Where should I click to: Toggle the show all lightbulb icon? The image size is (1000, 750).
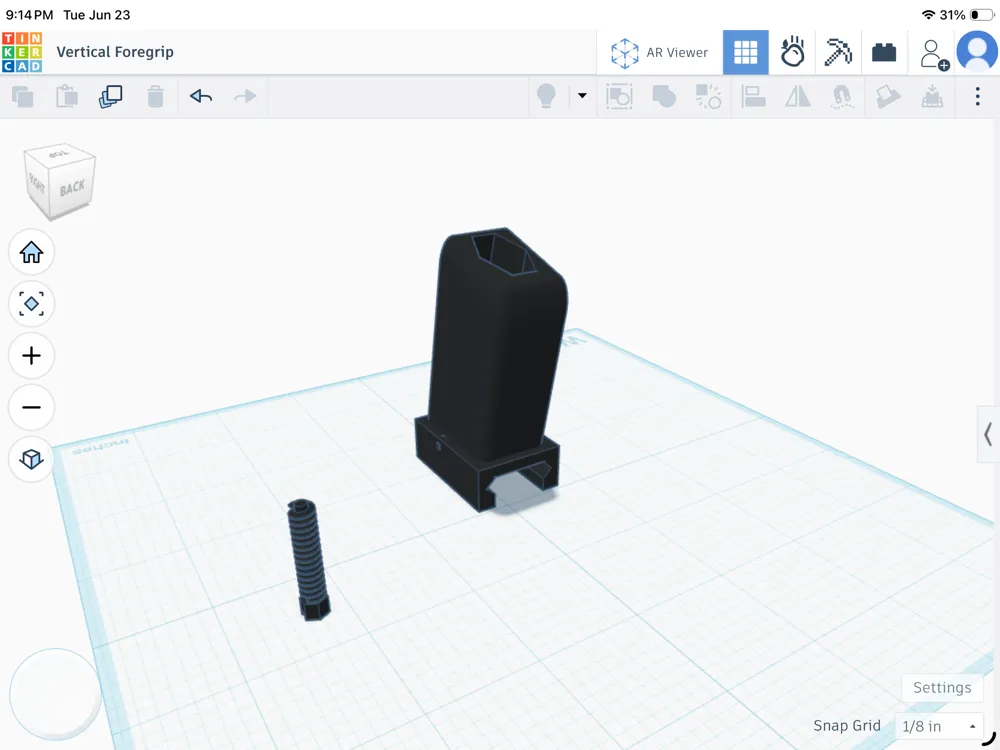pos(547,96)
